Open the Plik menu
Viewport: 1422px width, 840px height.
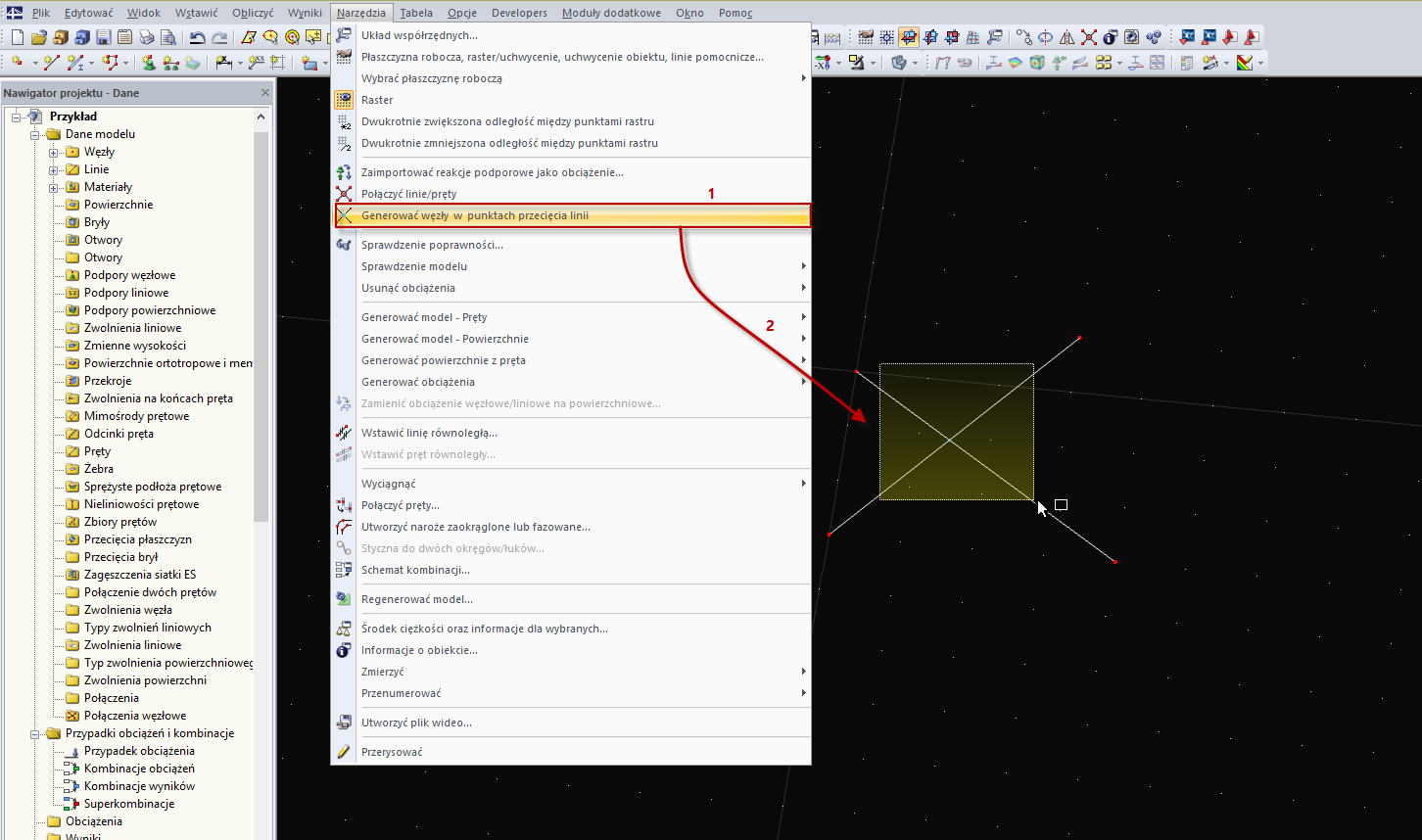(x=41, y=13)
